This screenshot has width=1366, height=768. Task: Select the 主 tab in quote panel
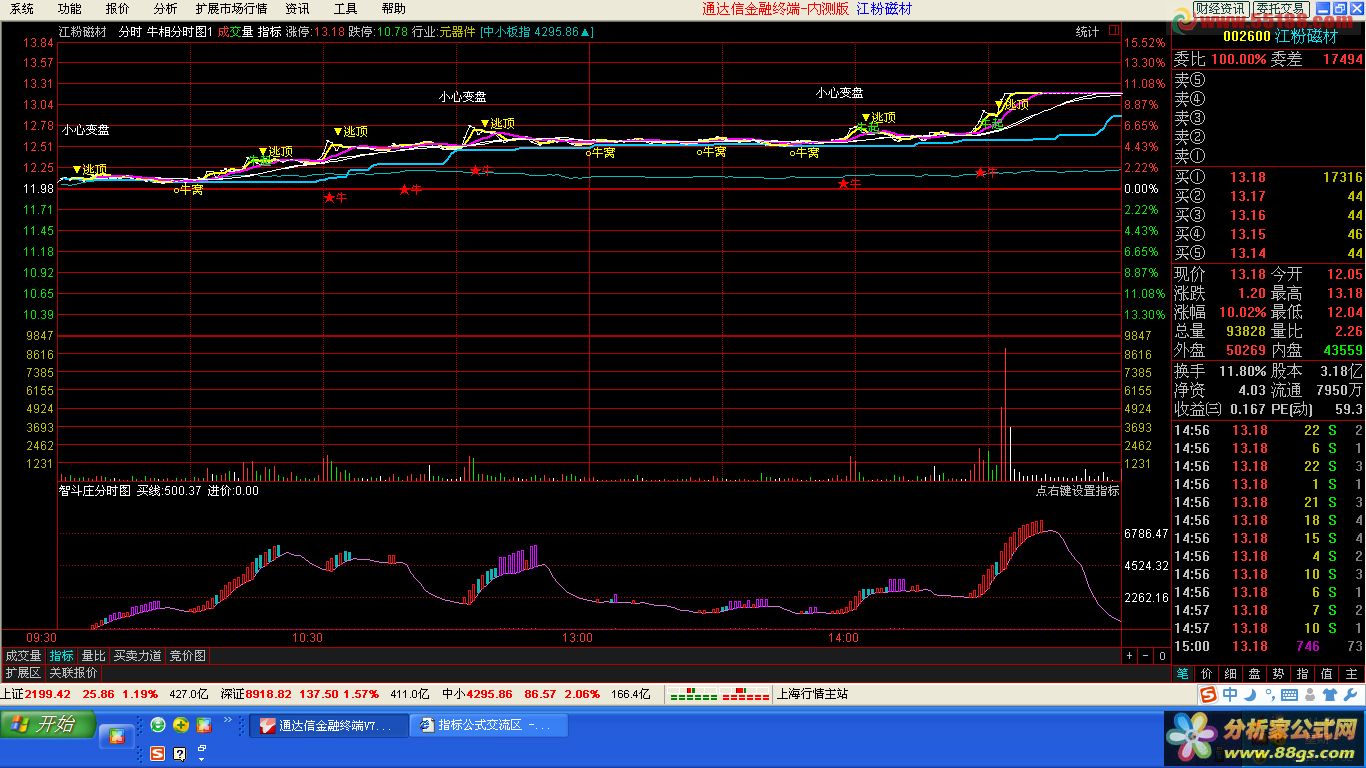(x=1352, y=674)
